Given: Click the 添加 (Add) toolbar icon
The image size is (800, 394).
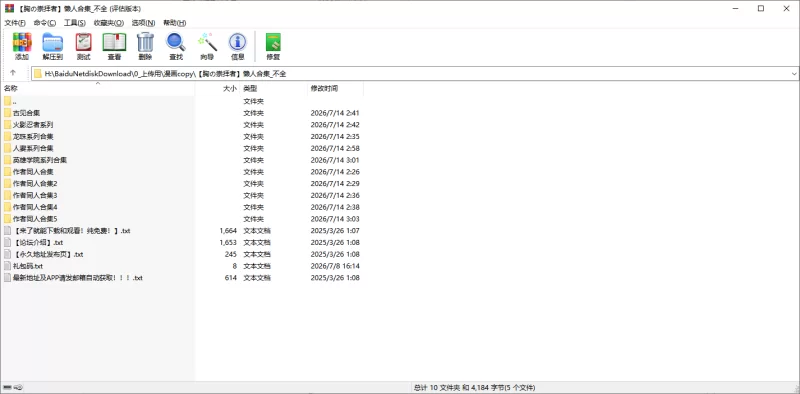Looking at the screenshot, I should click(22, 42).
